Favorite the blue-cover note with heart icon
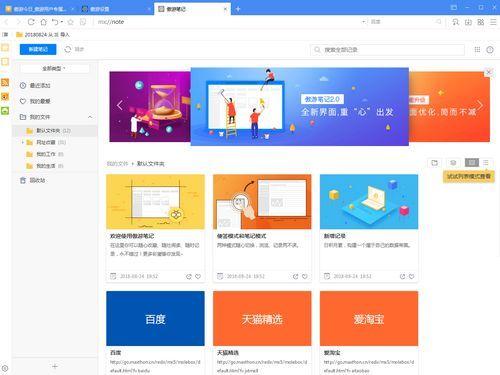Viewport: 500px width, 375px height. coord(412,276)
